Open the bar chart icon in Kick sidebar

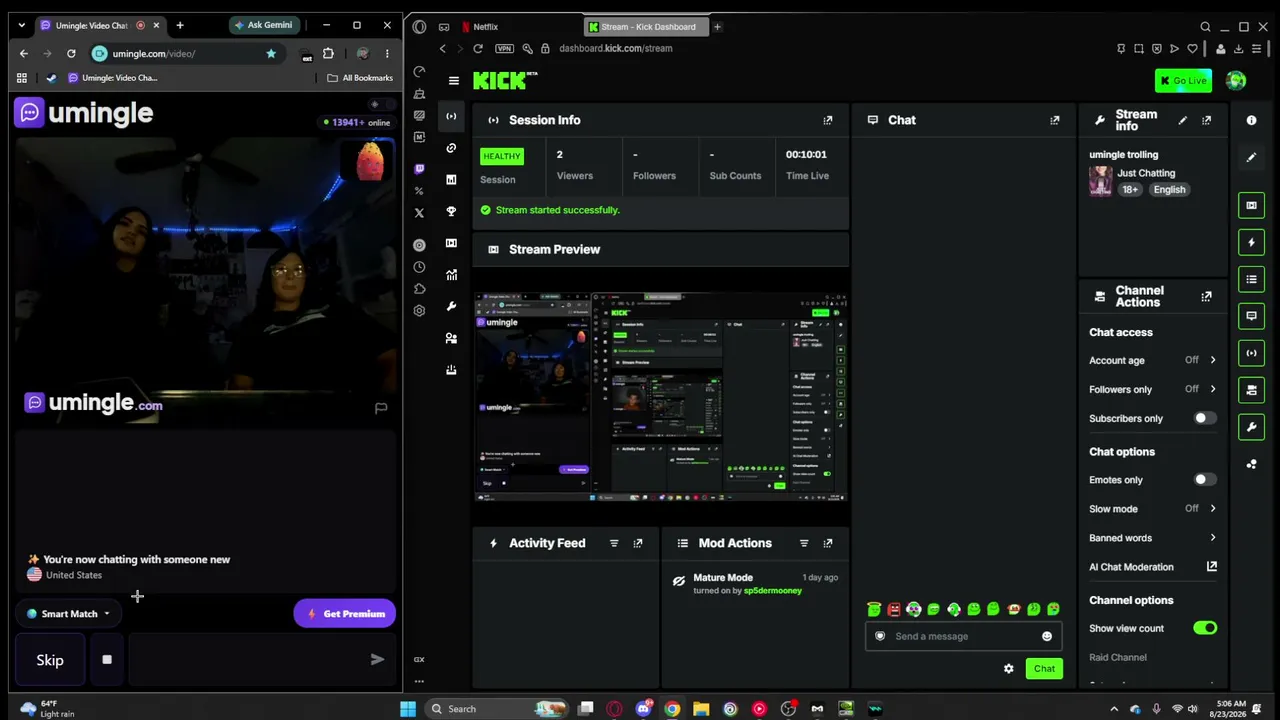[451, 180]
